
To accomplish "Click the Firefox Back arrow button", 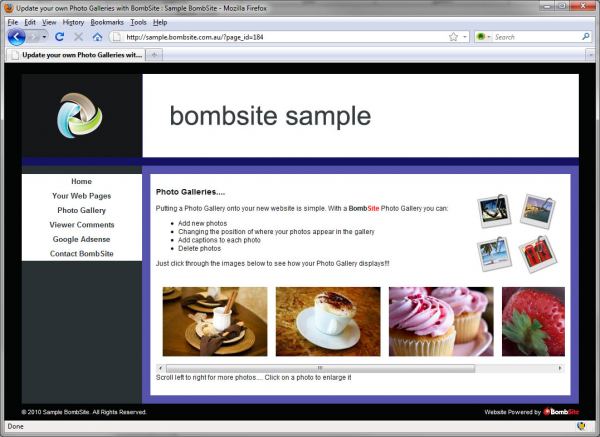I will point(16,37).
